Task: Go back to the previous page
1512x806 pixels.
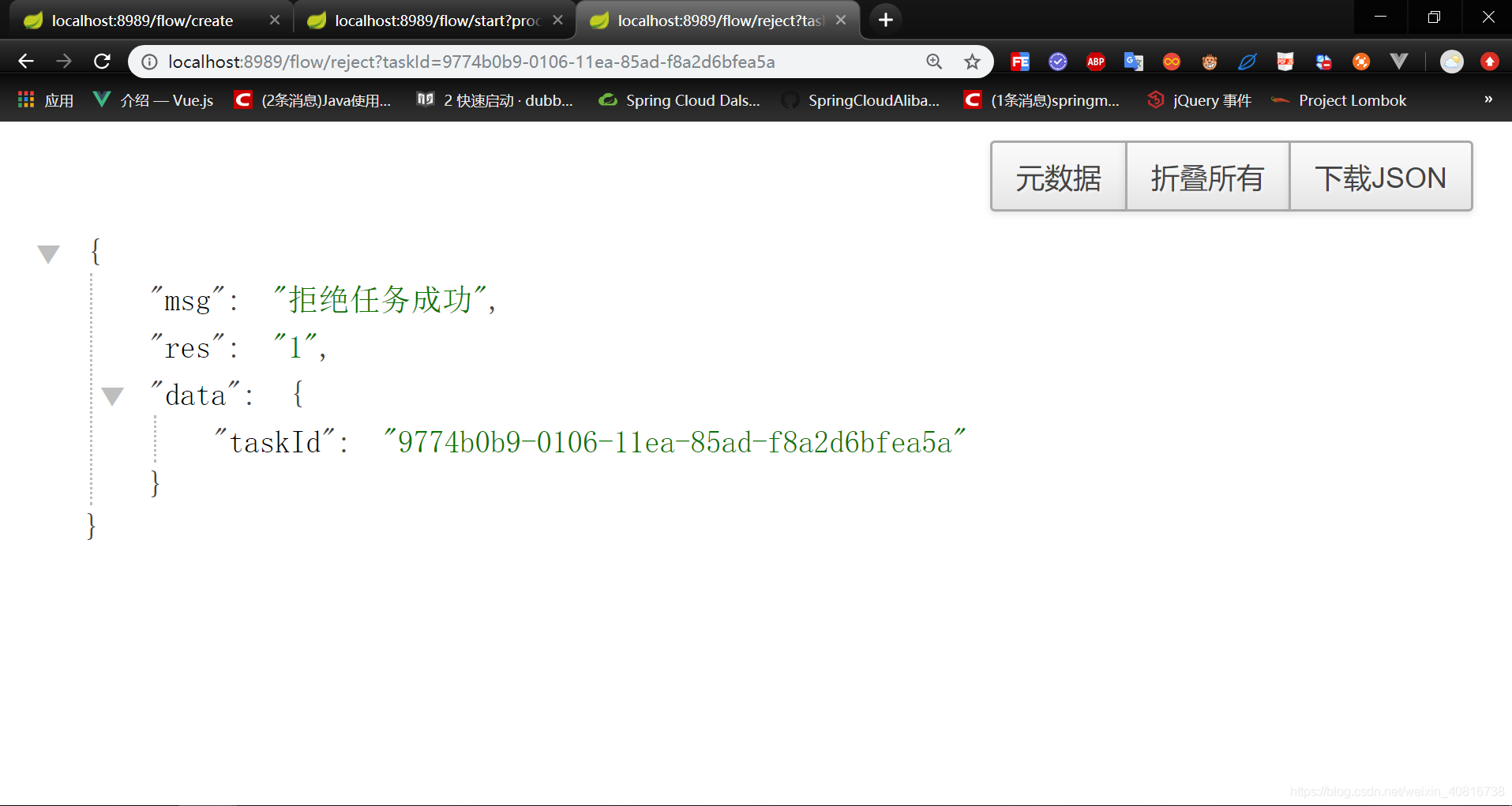Action: tap(26, 62)
